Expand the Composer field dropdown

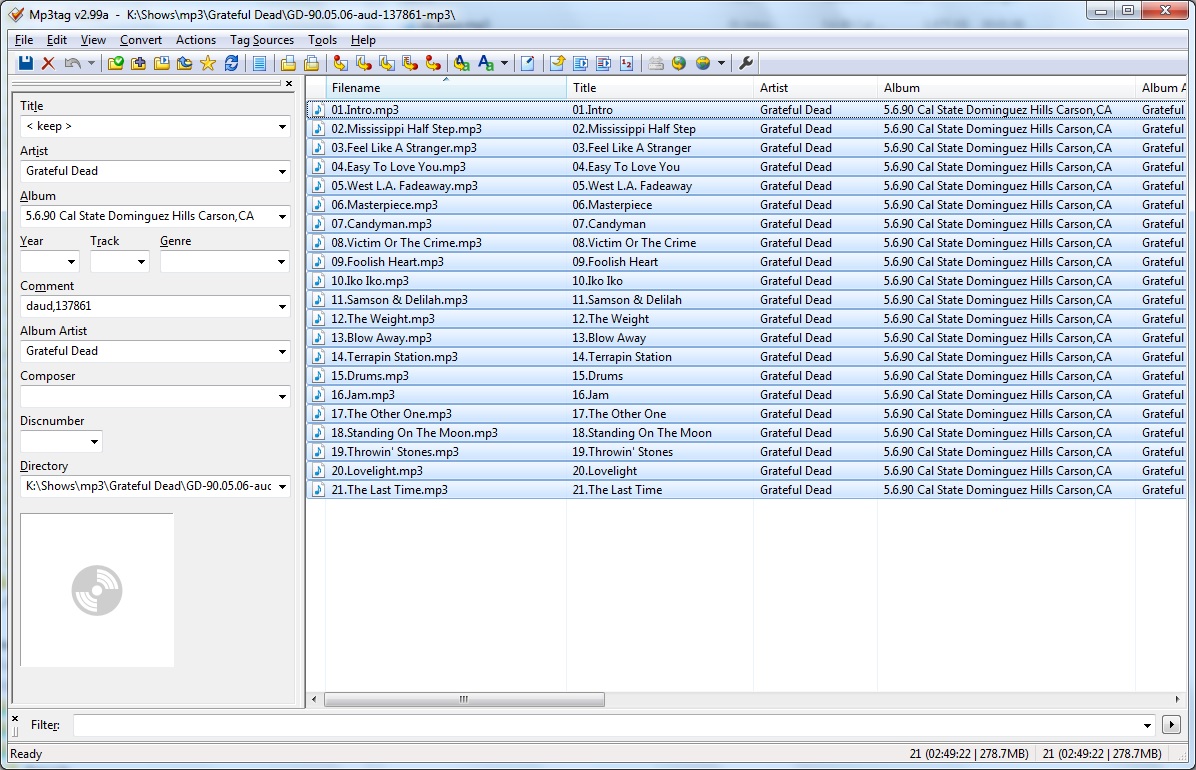pos(282,397)
